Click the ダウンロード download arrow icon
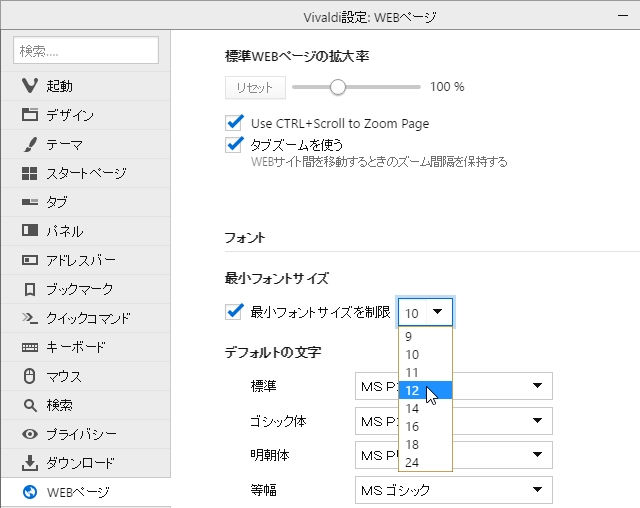The image size is (640, 508). click(30, 463)
